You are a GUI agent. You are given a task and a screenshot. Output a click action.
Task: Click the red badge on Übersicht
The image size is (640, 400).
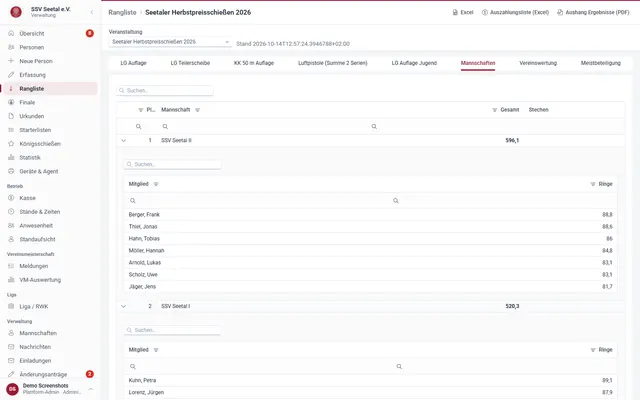[89, 33]
